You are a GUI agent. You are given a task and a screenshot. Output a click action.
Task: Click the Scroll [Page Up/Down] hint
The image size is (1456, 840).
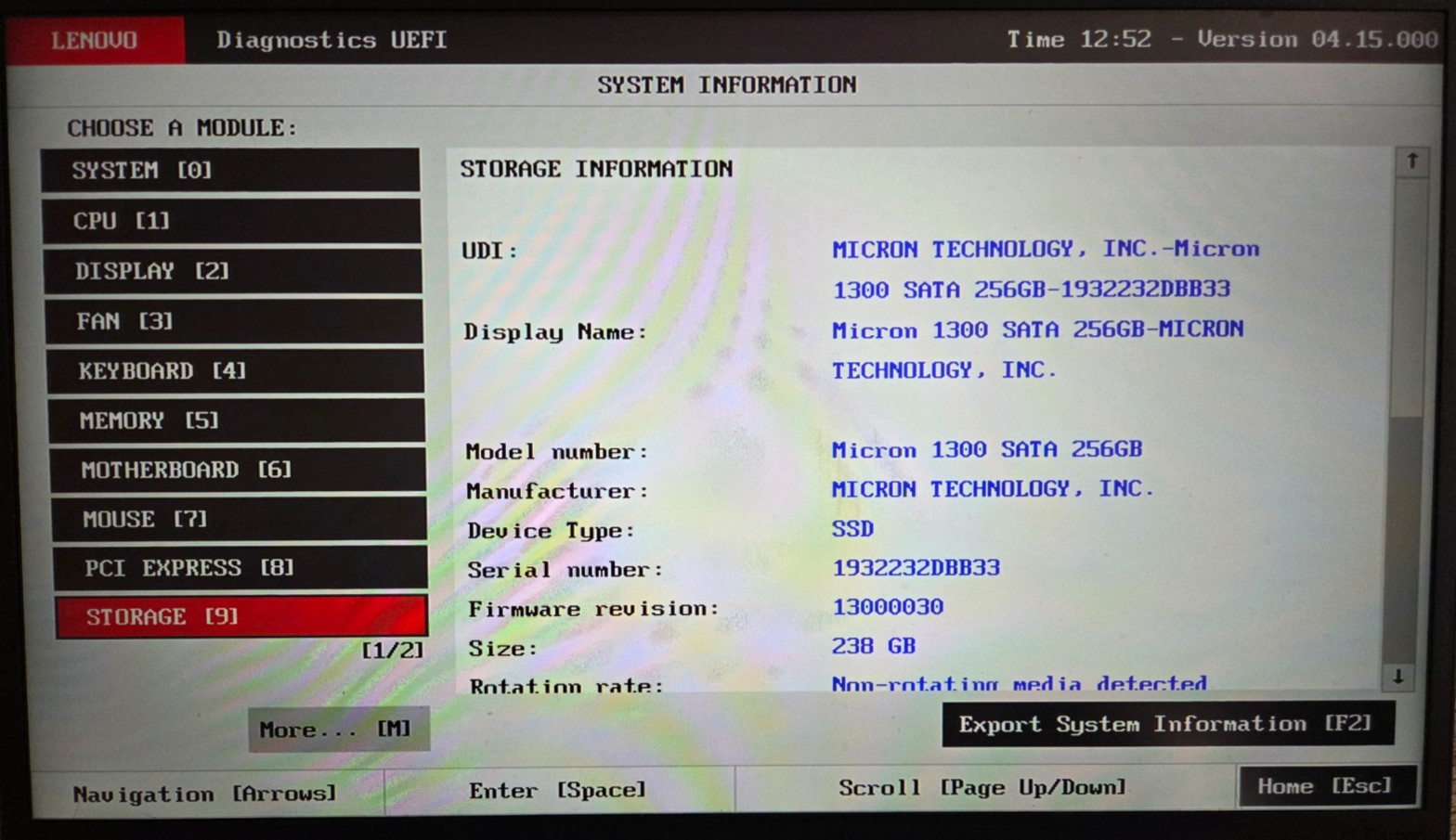[x=982, y=787]
